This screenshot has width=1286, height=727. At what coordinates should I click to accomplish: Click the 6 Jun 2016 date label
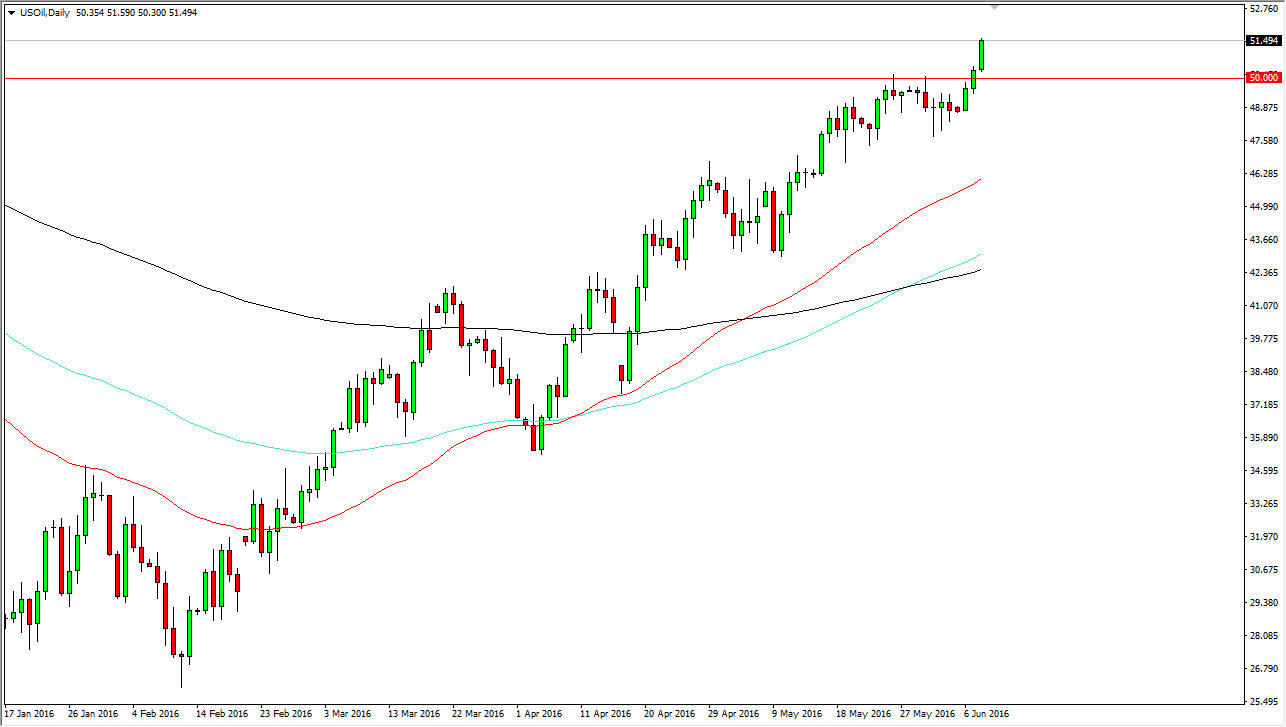coord(987,714)
